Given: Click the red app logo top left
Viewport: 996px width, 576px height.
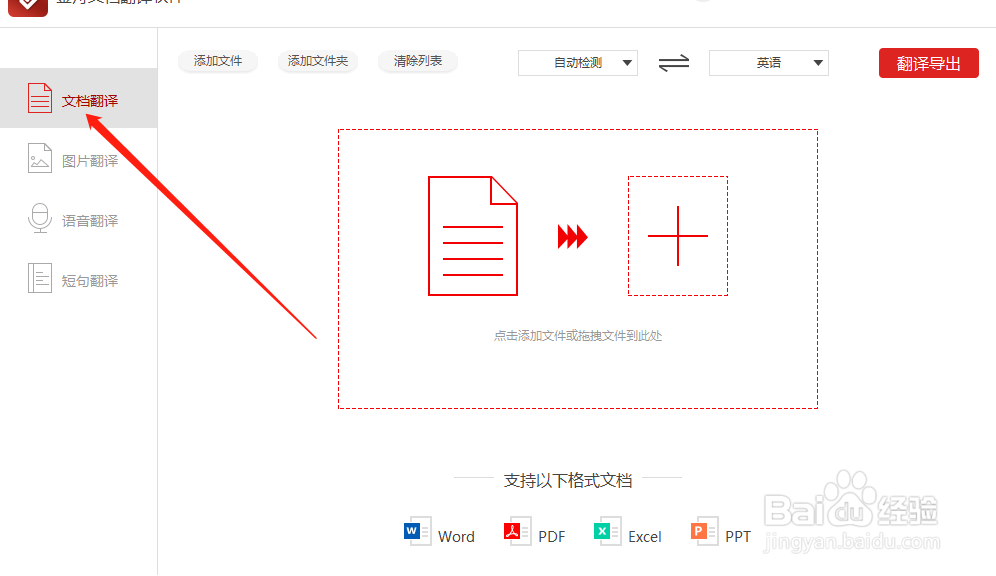Looking at the screenshot, I should tap(27, 8).
